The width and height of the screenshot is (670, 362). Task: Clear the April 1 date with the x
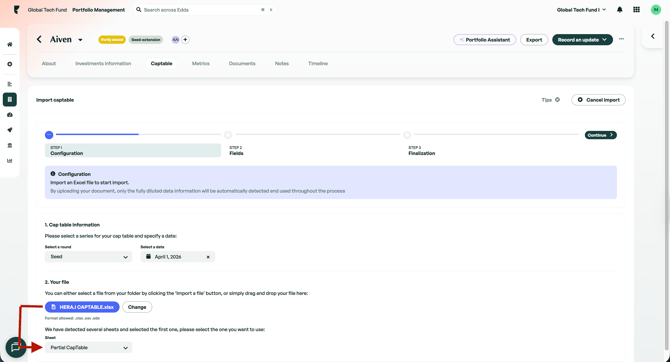[x=208, y=257]
